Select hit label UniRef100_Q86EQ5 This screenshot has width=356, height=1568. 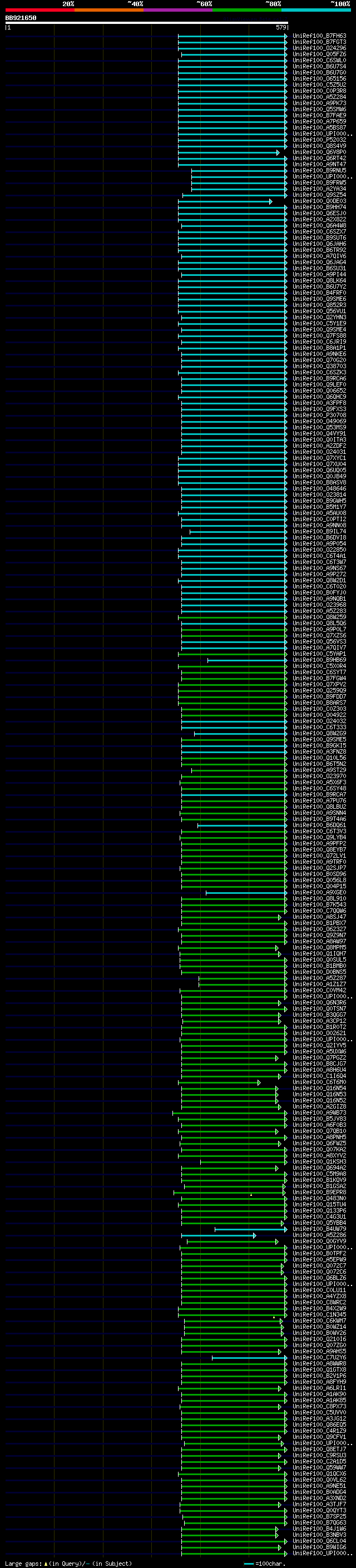click(x=319, y=1425)
